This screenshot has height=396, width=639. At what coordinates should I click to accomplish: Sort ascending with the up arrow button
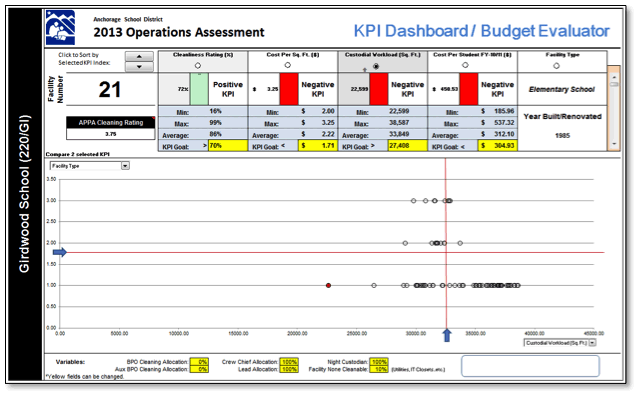[139, 56]
